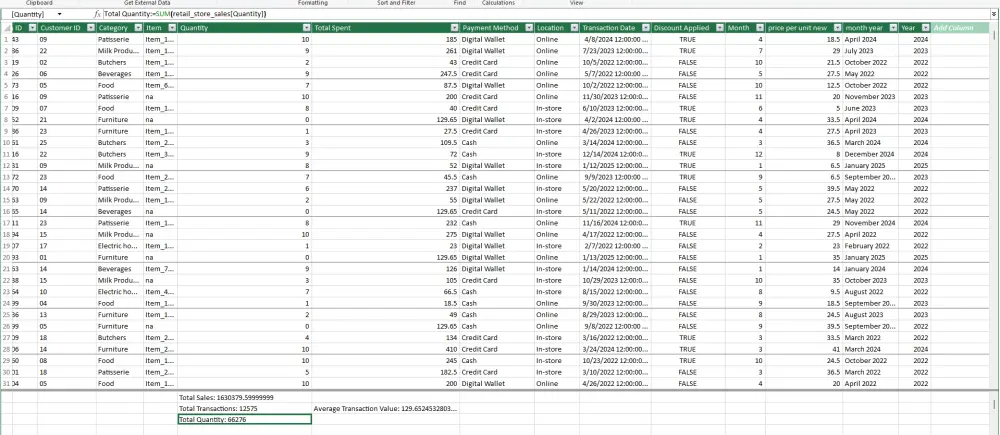Viewport: 1000px width, 435px height.
Task: Open the Discount Applied column filter dropdown
Action: click(x=719, y=28)
